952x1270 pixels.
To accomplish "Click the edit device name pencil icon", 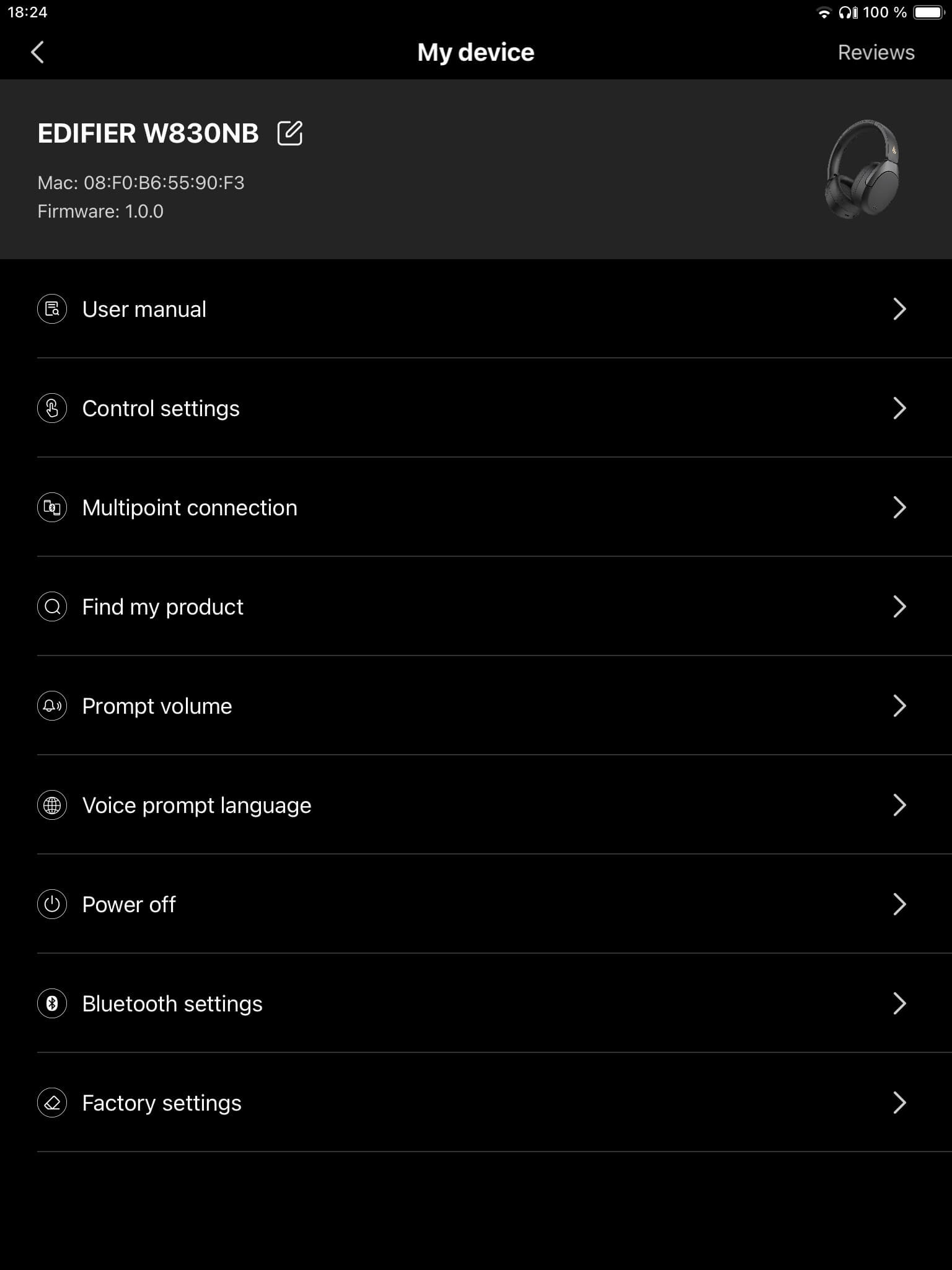I will (289, 133).
